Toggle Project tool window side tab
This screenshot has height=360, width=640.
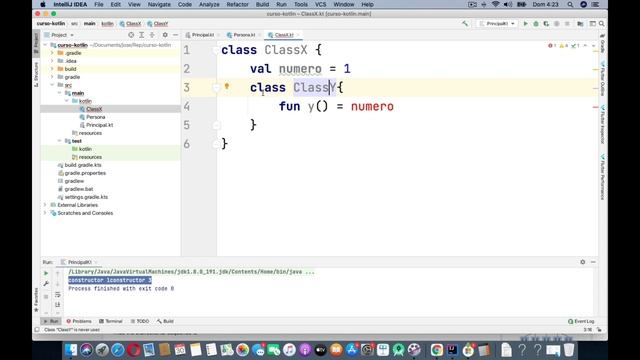(36, 42)
